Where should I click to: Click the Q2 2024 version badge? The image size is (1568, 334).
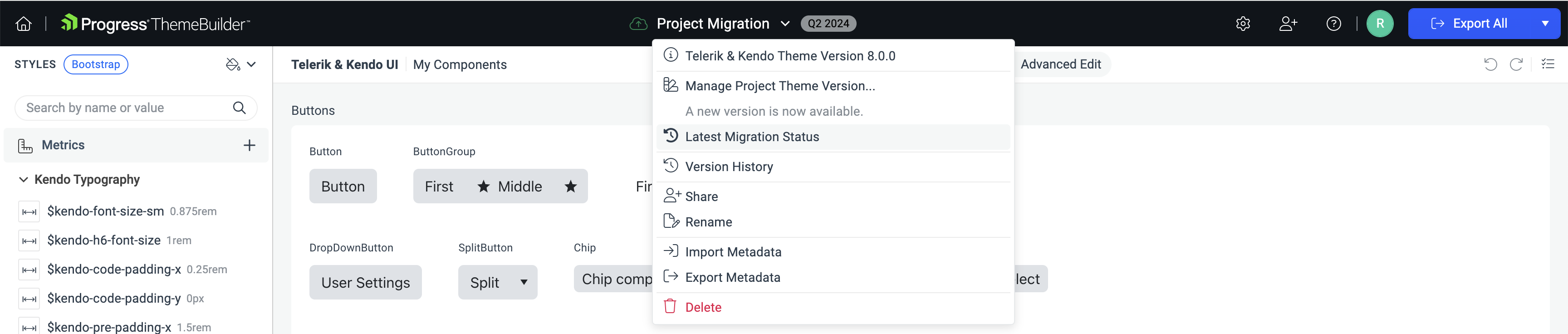click(x=828, y=24)
